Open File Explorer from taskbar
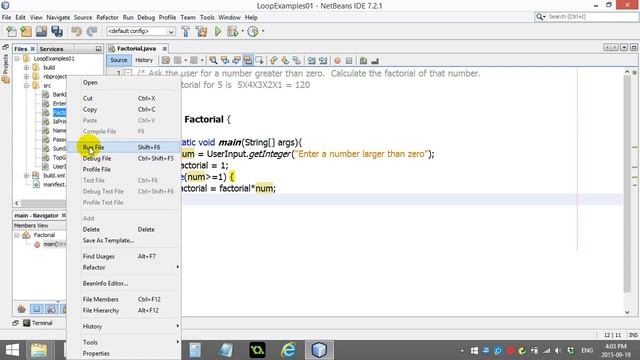The height and width of the screenshot is (360, 640). click(x=39, y=350)
